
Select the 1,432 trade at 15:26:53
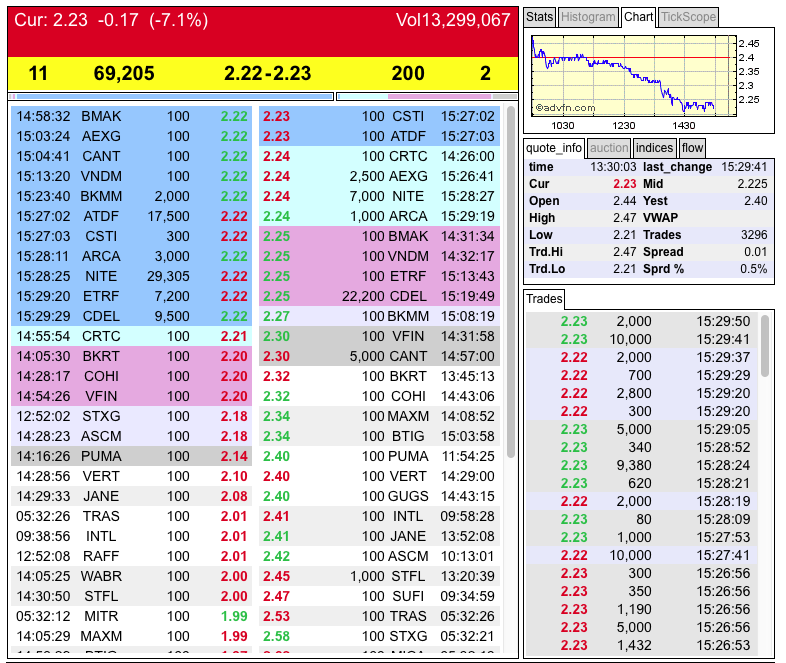(x=642, y=645)
